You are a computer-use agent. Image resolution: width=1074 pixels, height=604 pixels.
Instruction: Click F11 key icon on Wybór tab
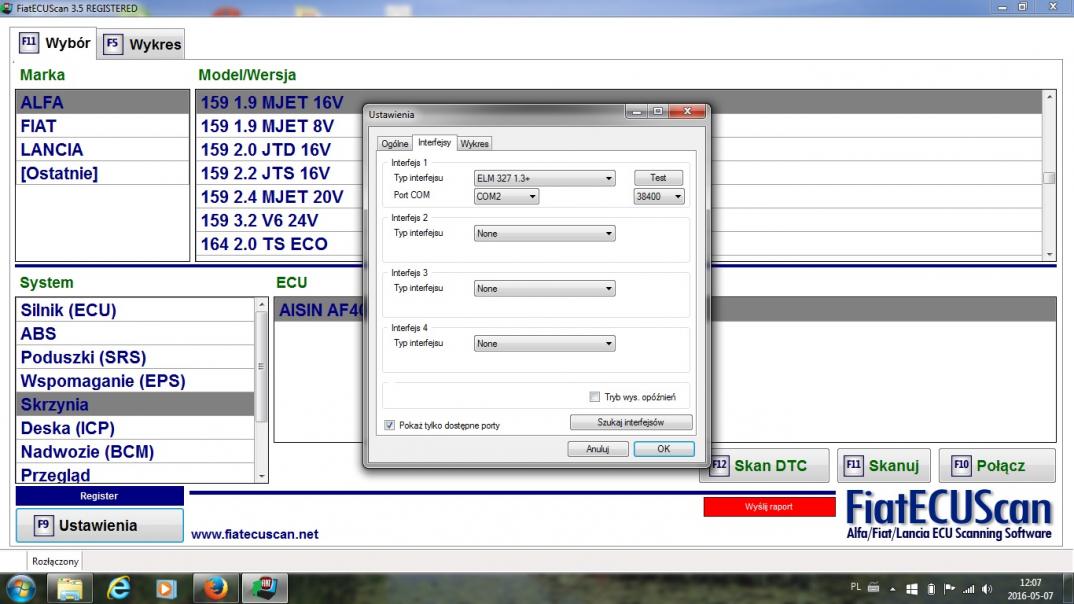click(28, 42)
